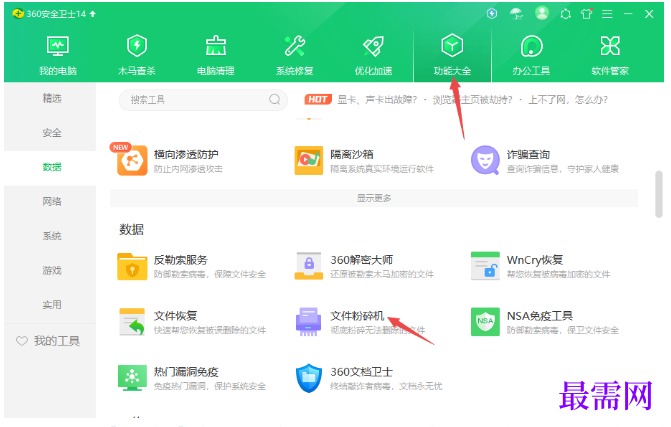Click the shield icon in title bar

[492, 14]
